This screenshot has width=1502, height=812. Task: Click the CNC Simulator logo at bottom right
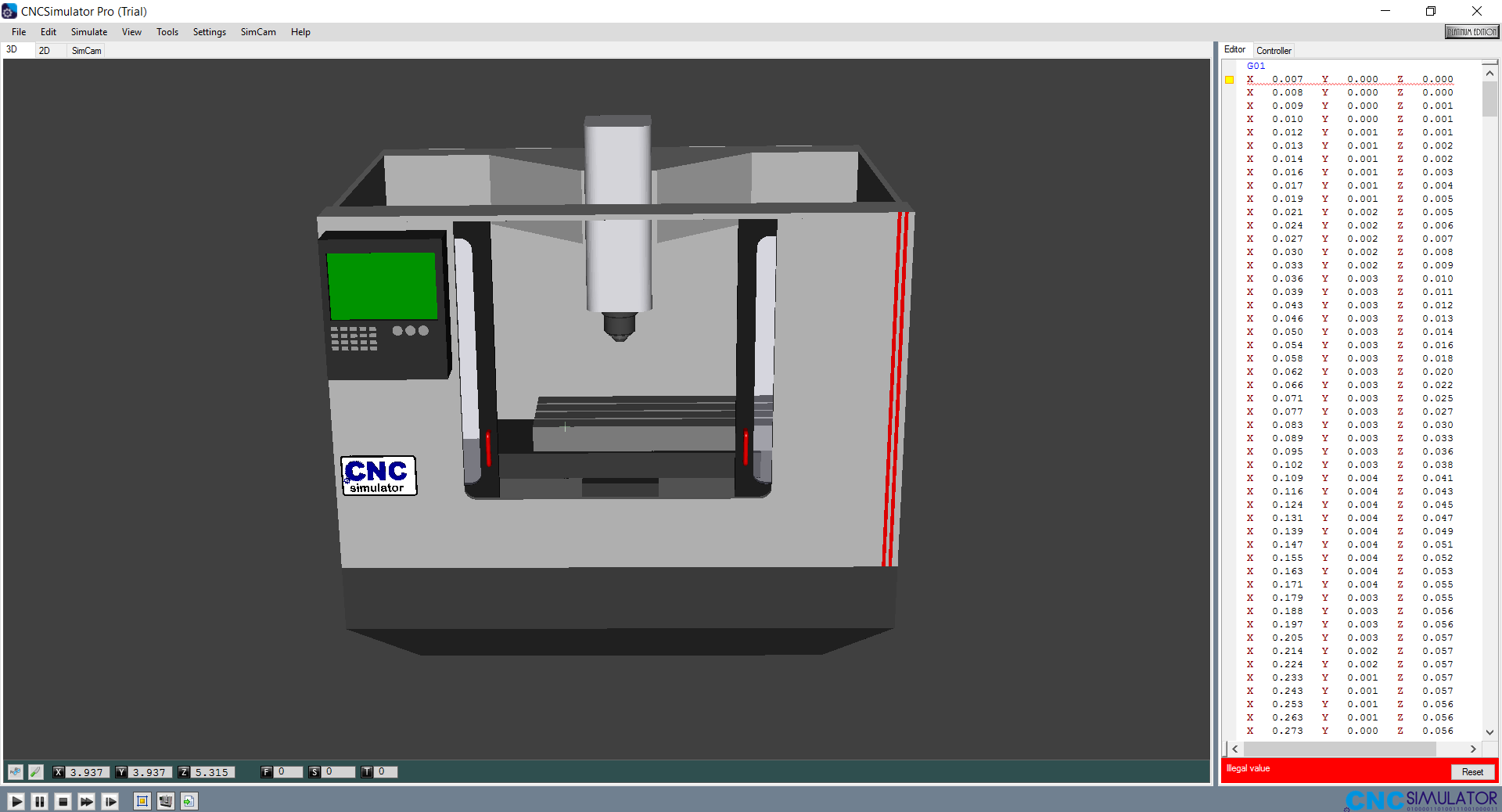[1421, 800]
